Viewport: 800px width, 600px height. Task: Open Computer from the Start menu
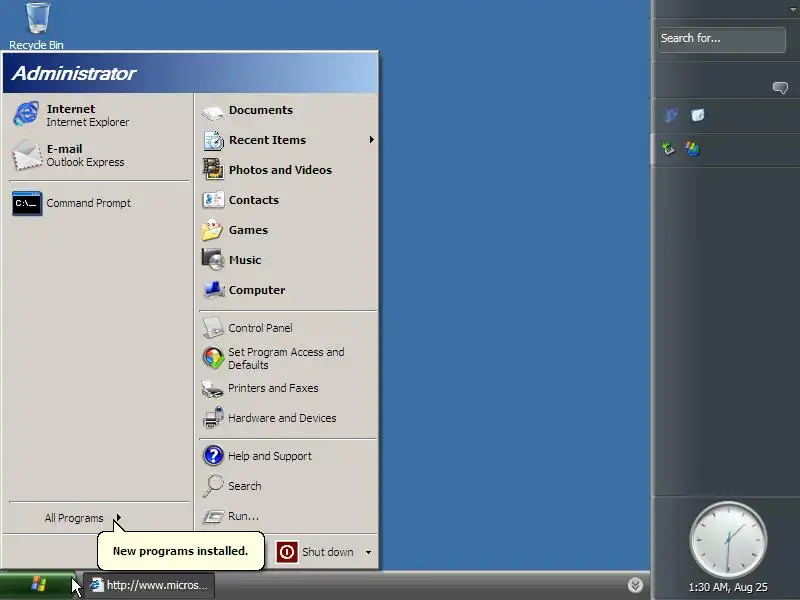tap(288, 290)
